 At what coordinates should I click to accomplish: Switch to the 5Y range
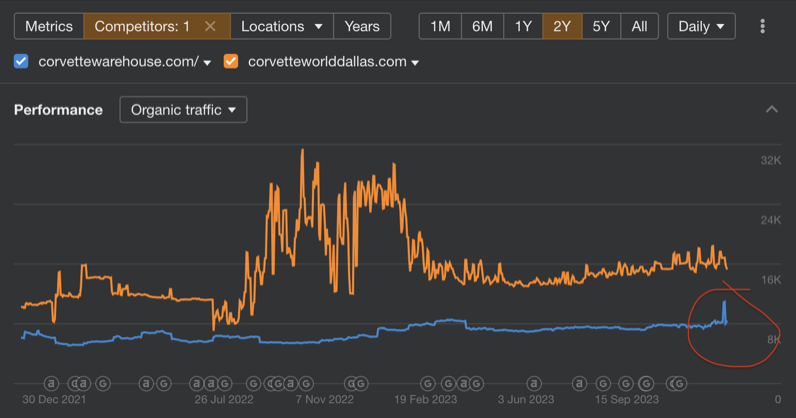[601, 26]
